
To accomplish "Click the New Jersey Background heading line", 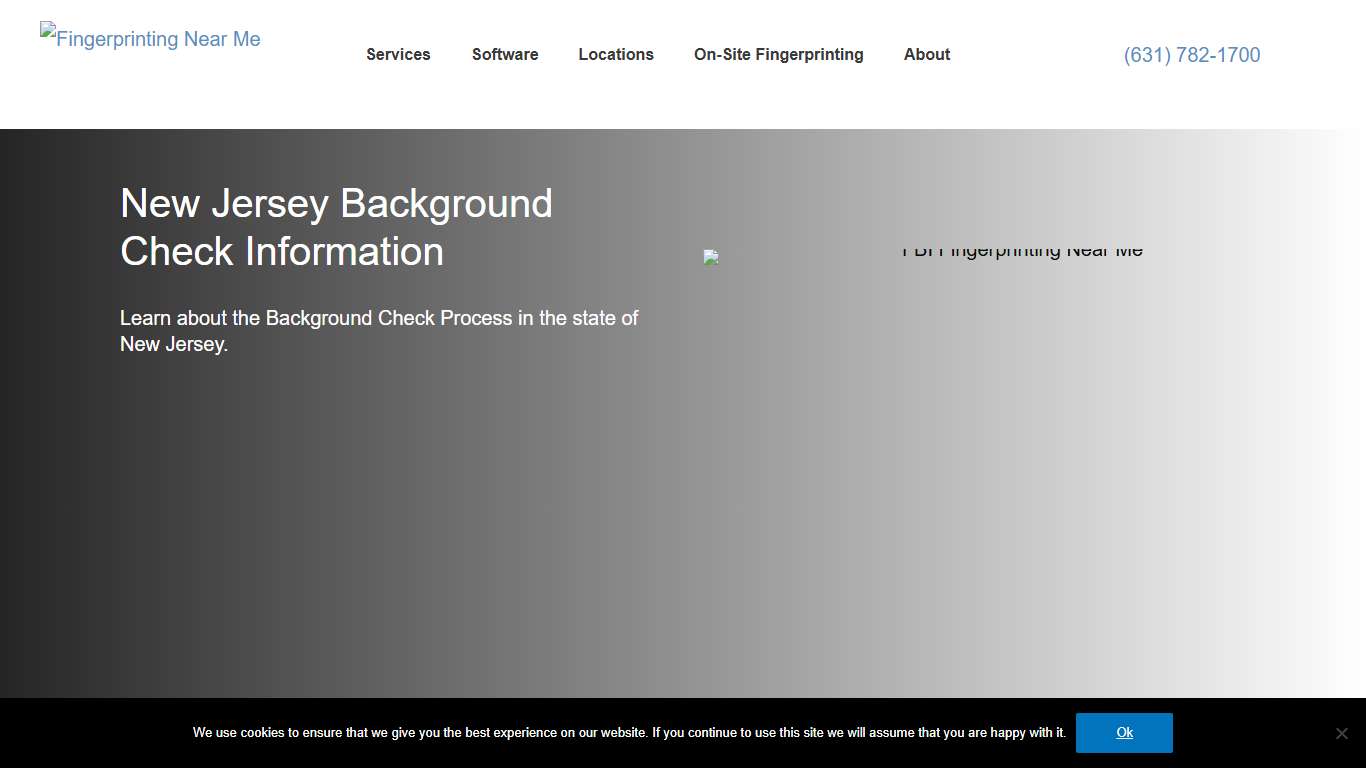I will click(336, 204).
